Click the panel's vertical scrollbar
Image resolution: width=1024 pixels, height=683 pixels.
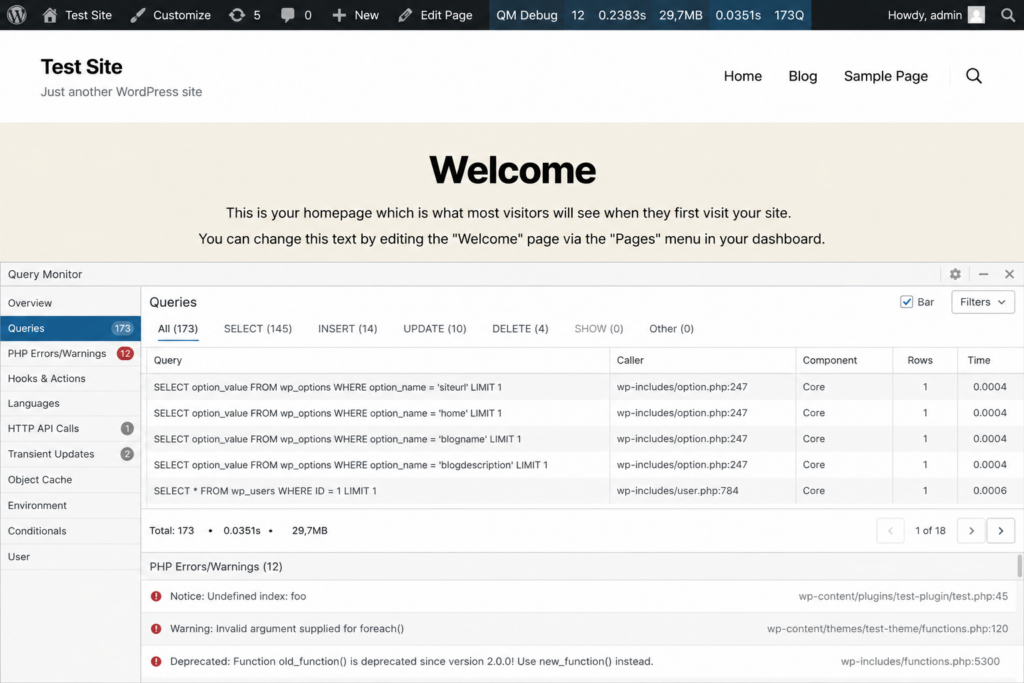pyautogui.click(x=1019, y=565)
